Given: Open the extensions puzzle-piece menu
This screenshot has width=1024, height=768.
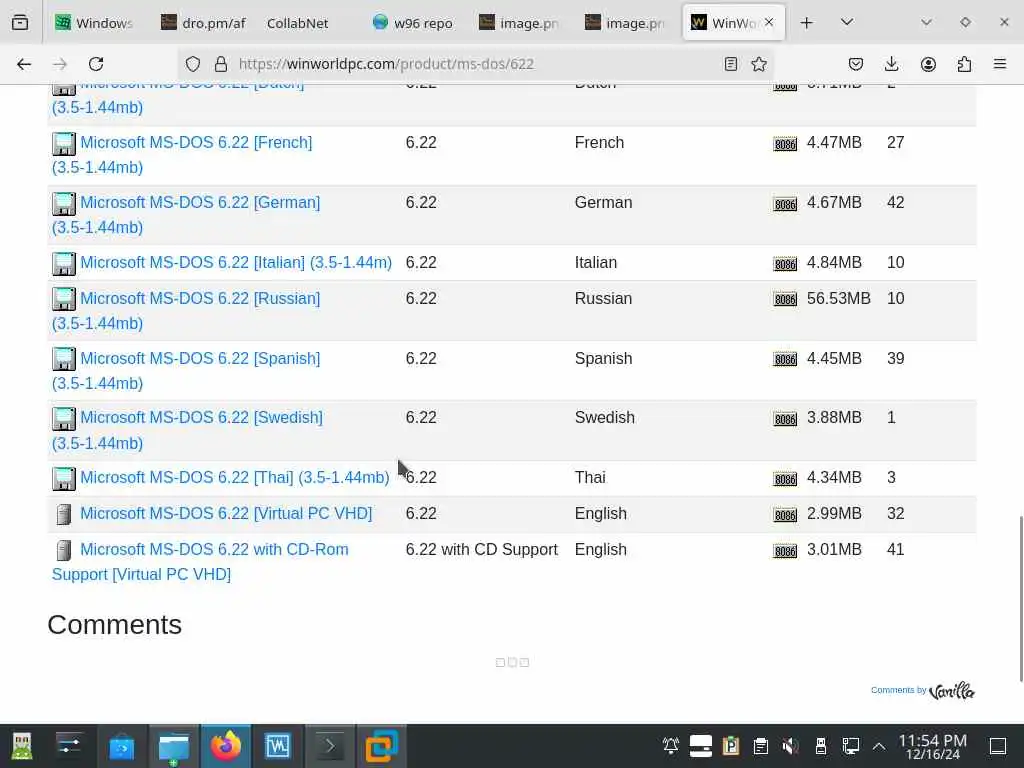Looking at the screenshot, I should (964, 64).
